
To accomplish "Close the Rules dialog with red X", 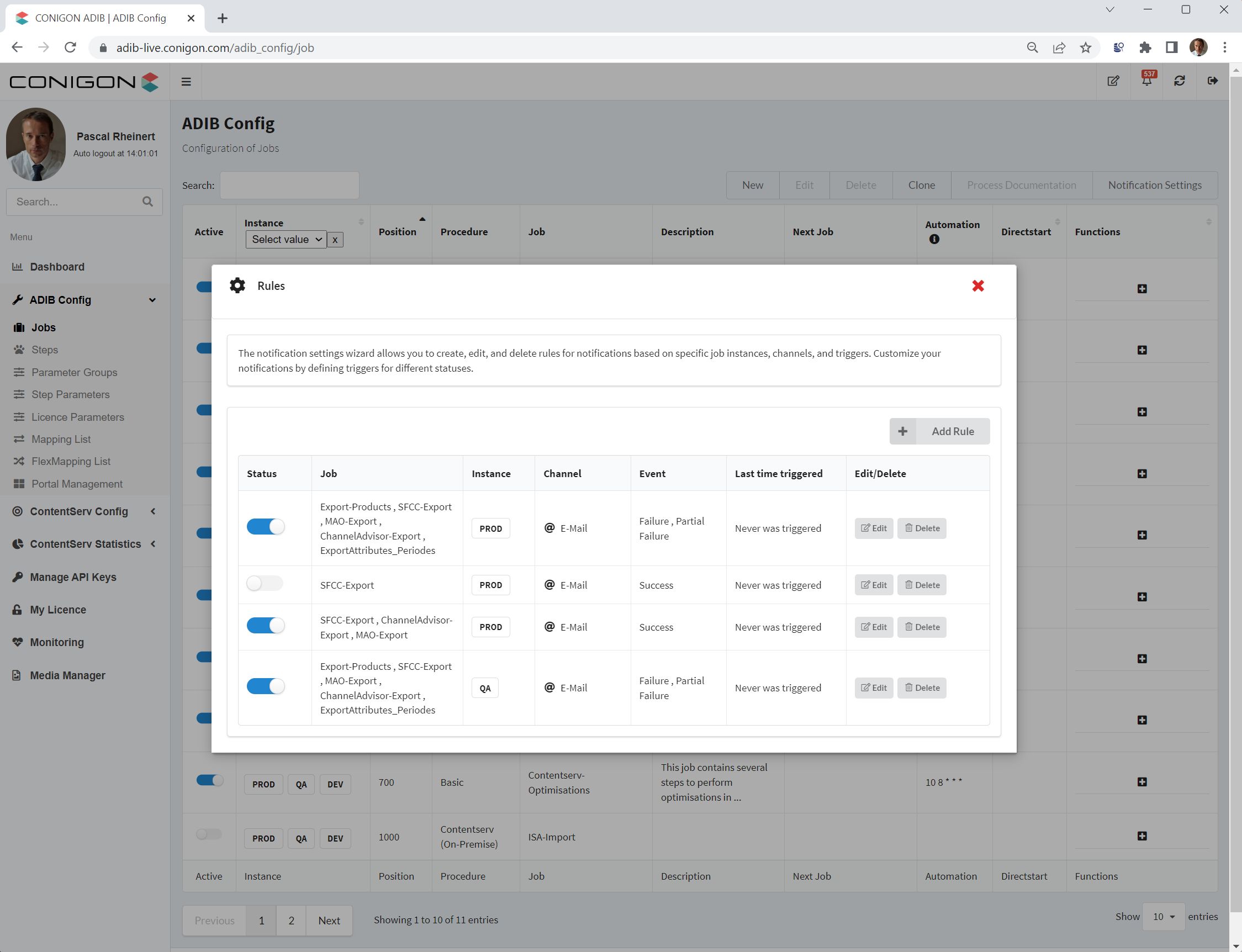I will [978, 285].
